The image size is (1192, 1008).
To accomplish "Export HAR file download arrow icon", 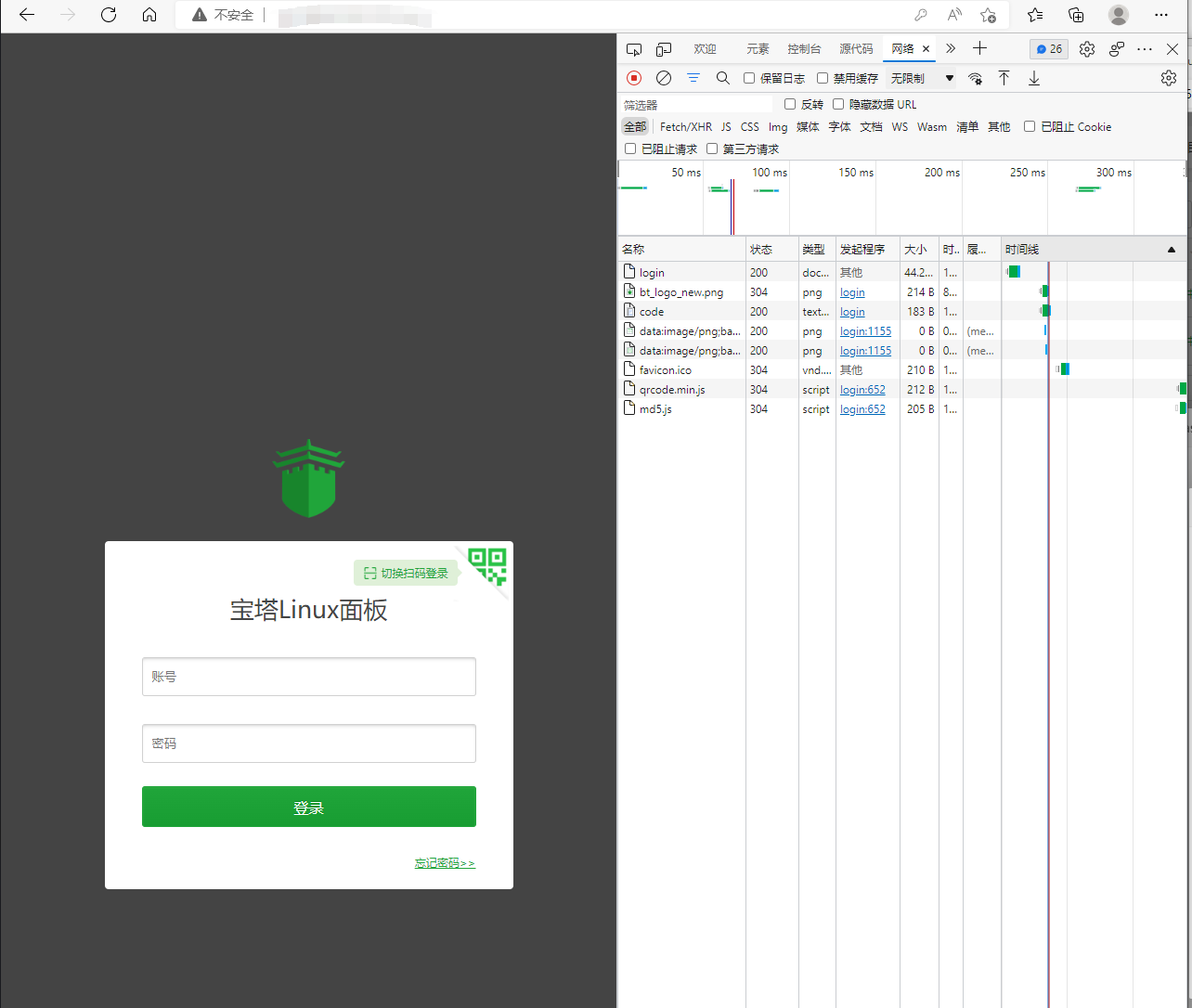I will point(1034,78).
